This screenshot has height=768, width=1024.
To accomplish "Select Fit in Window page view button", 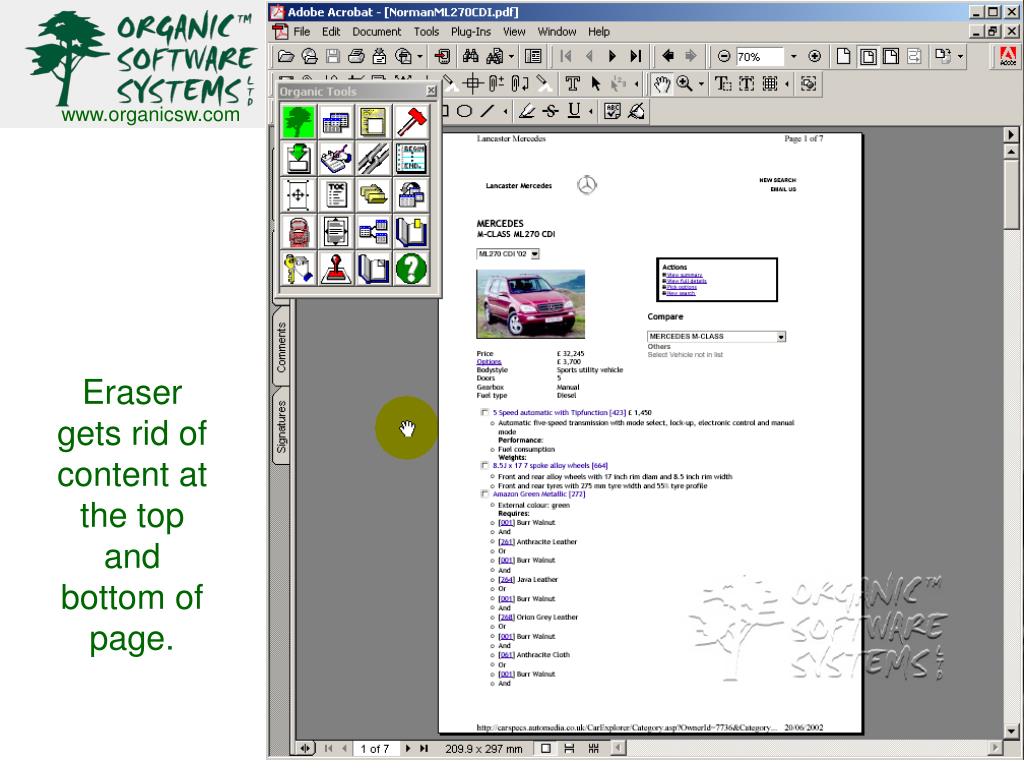I will coord(867,57).
